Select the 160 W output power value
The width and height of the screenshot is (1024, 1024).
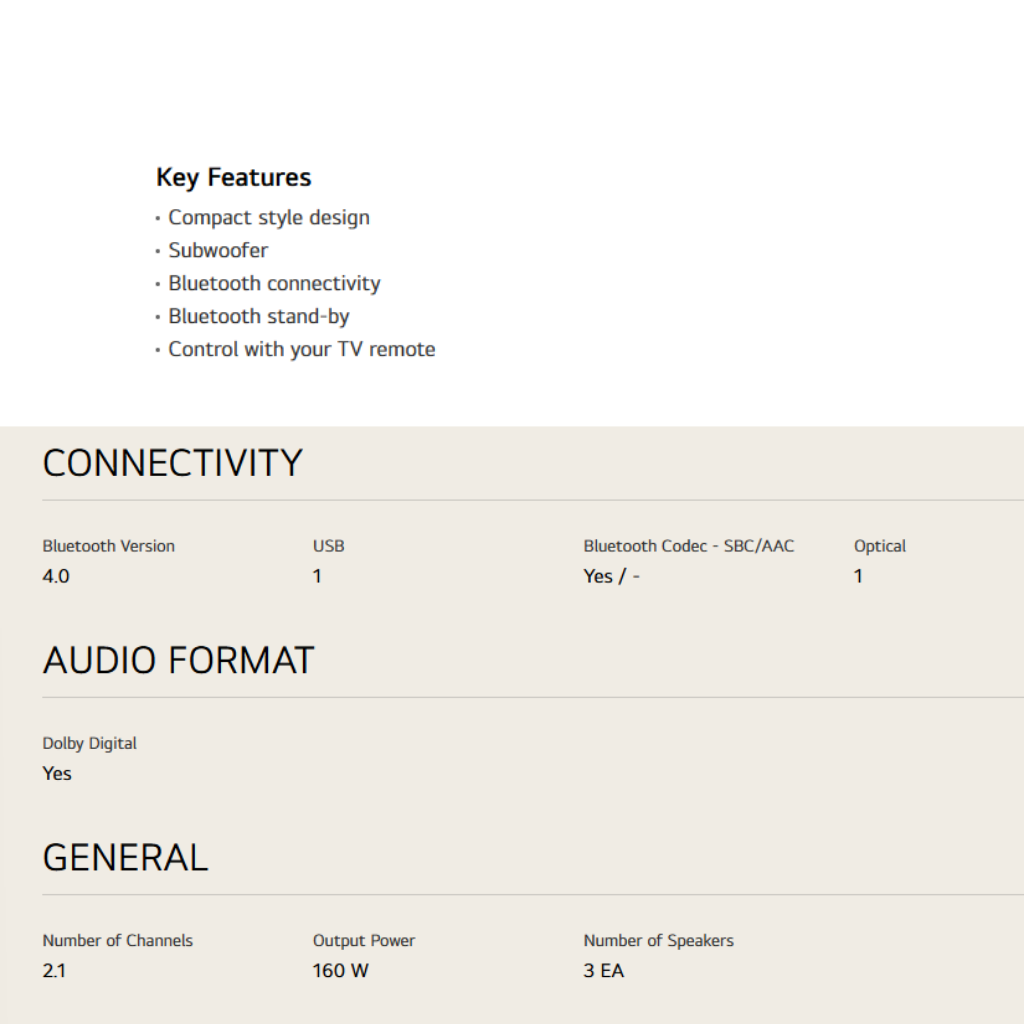(340, 970)
